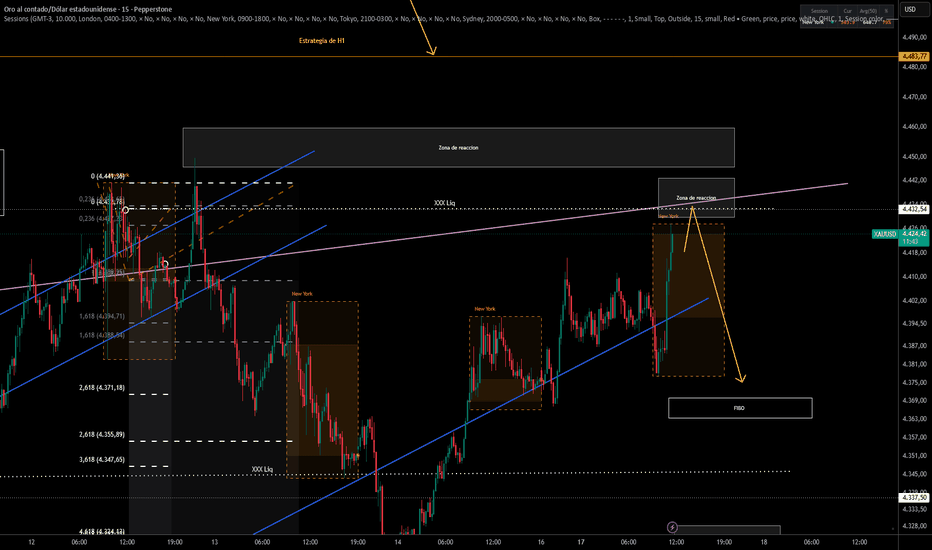The image size is (932, 550).
Task: Click date '18' on time axis
Action: [764, 542]
